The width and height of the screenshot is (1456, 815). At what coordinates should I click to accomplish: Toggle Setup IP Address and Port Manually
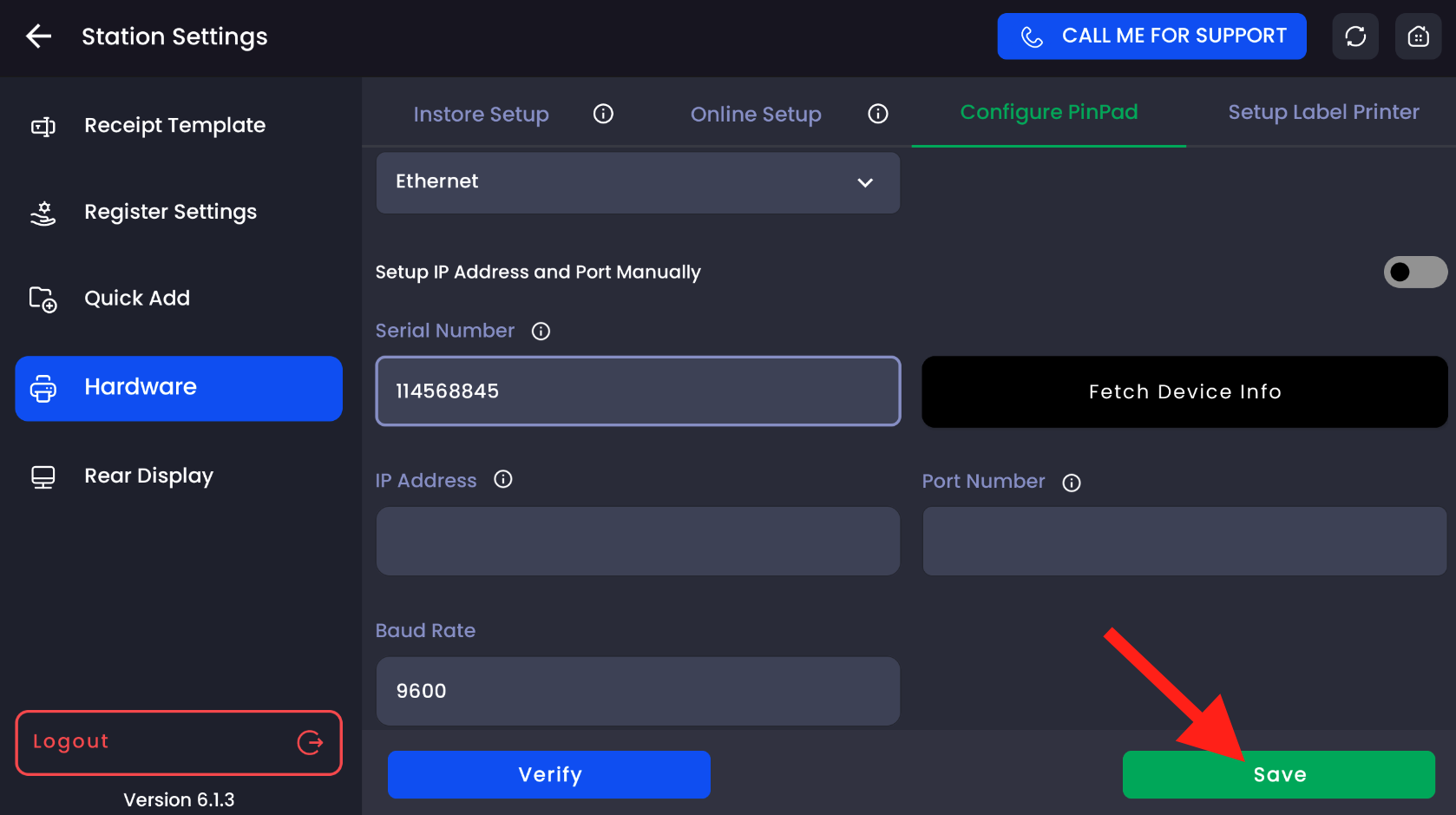[x=1414, y=273]
